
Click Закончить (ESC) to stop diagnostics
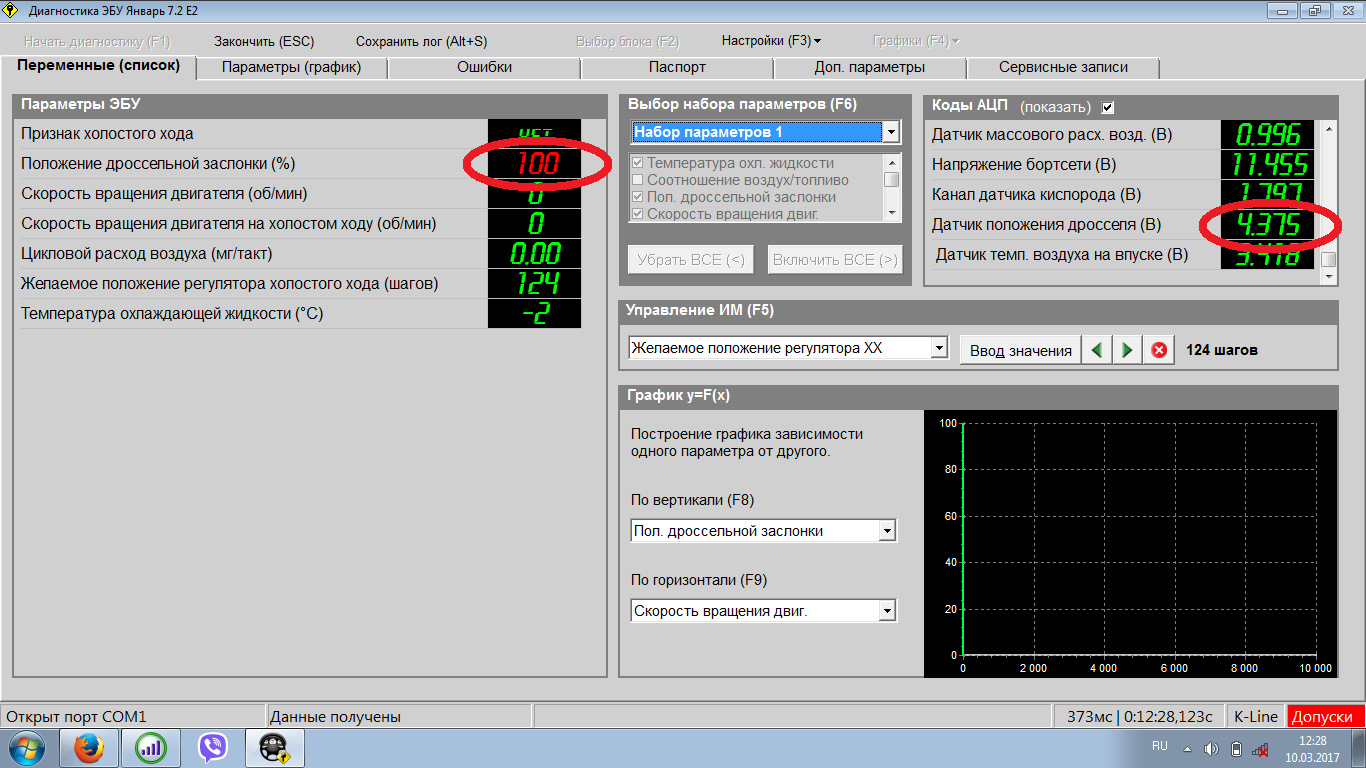click(x=264, y=41)
